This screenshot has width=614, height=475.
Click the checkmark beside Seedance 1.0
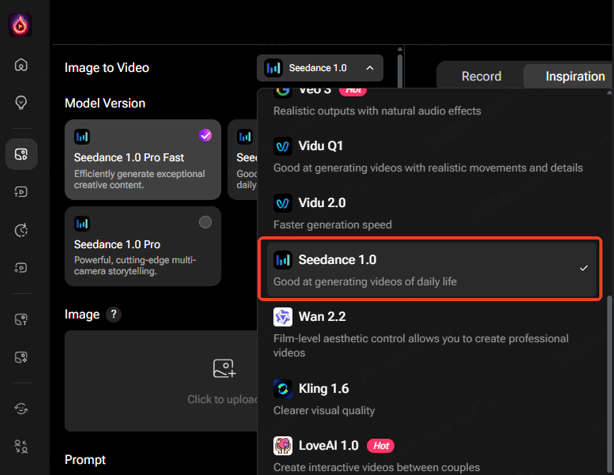click(x=583, y=268)
